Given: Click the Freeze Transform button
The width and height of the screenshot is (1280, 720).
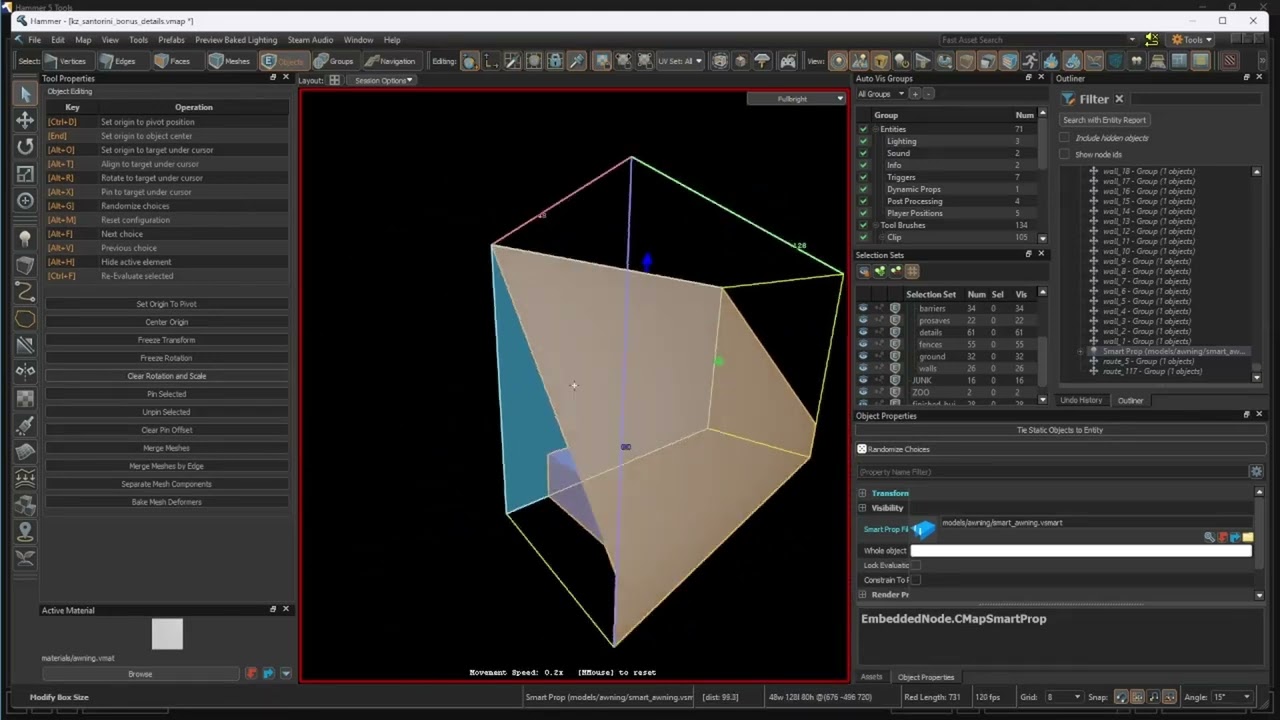Looking at the screenshot, I should pyautogui.click(x=166, y=340).
